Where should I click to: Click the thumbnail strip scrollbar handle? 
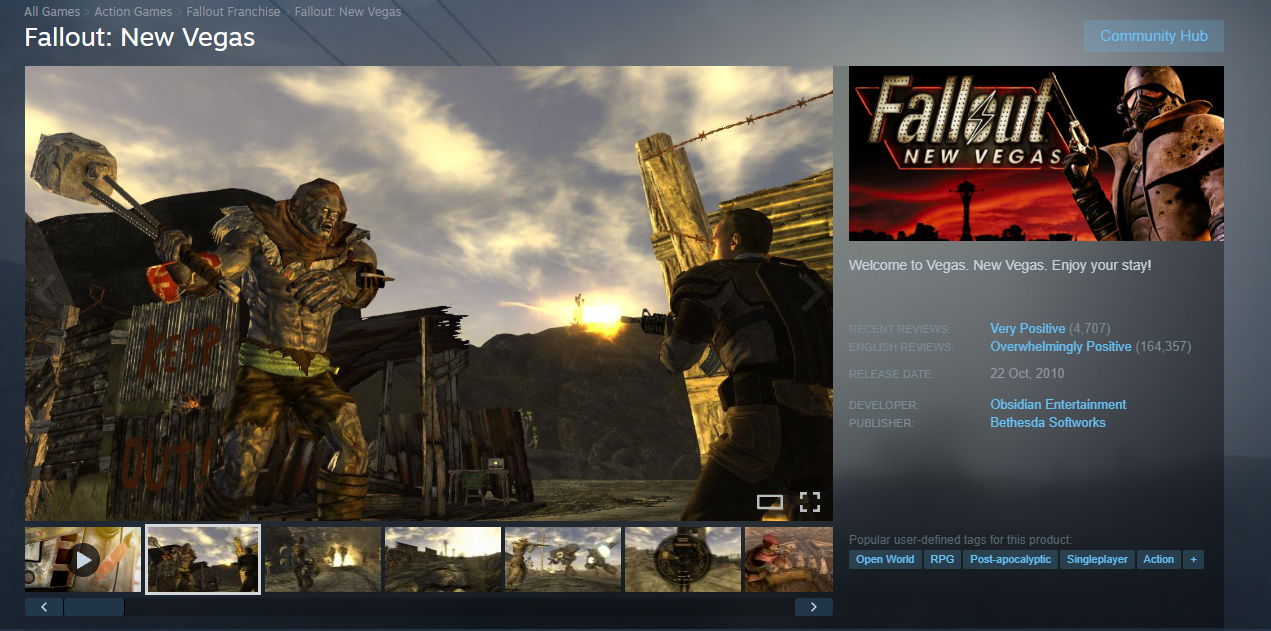pos(94,607)
